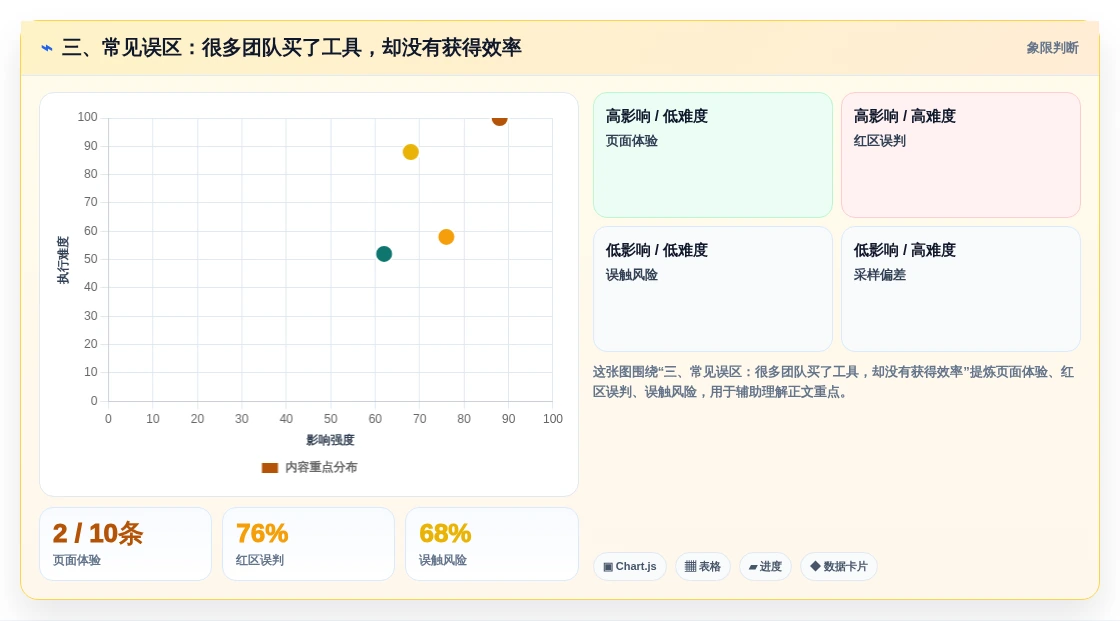Image resolution: width=1120 pixels, height=621 pixels.
Task: Click the square icon in the Chart.js chip
Action: [x=608, y=567]
